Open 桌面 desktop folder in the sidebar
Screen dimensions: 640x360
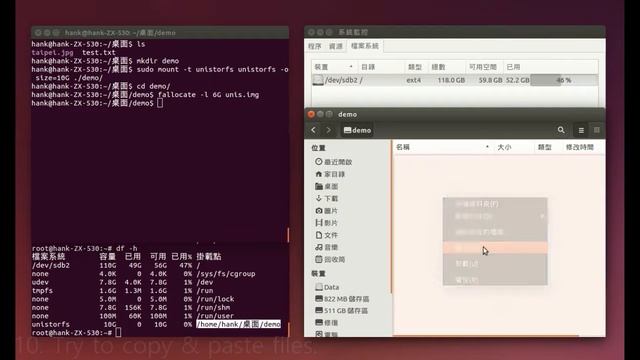point(327,187)
